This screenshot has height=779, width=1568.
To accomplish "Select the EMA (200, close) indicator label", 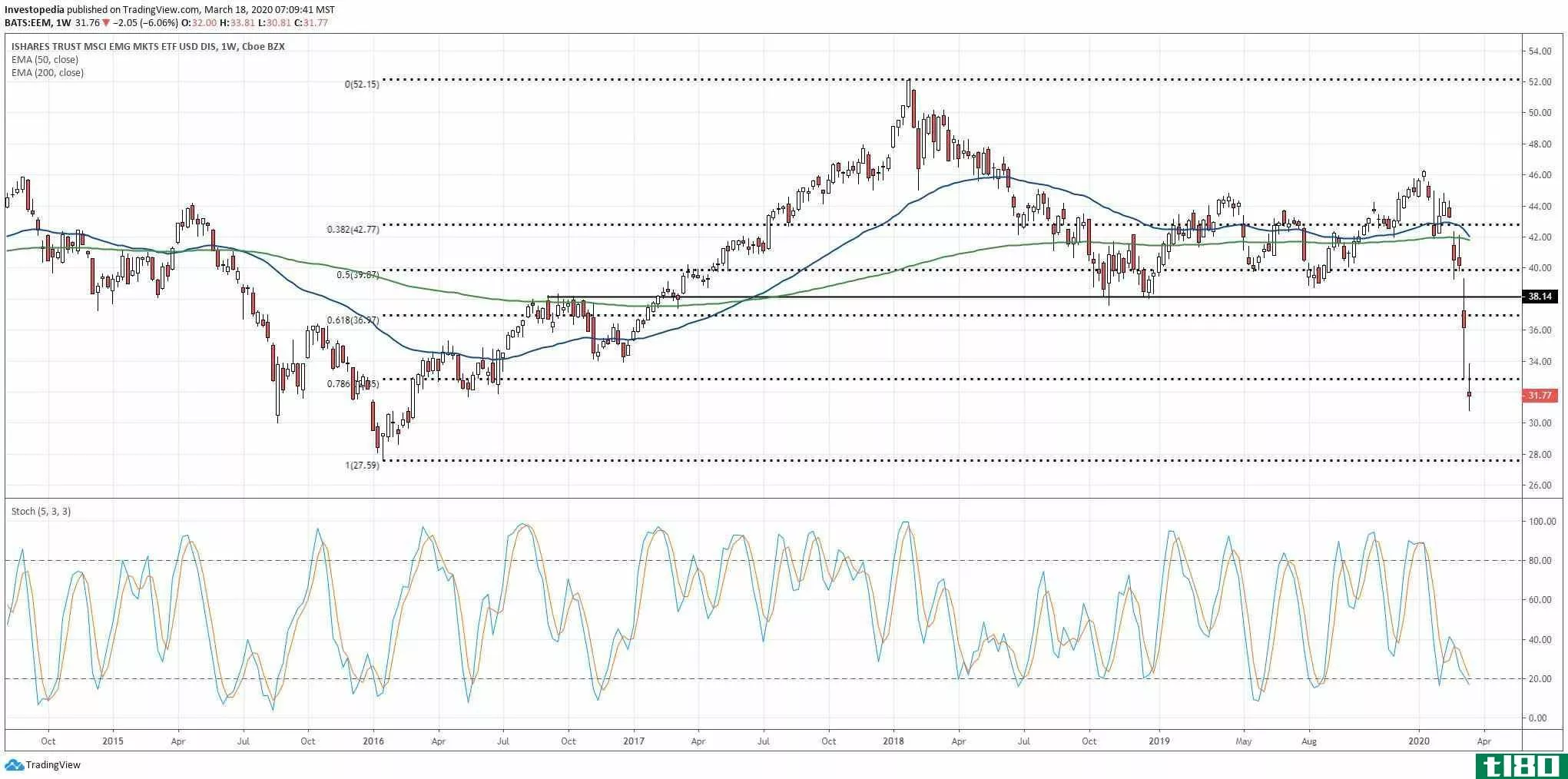I will [47, 73].
